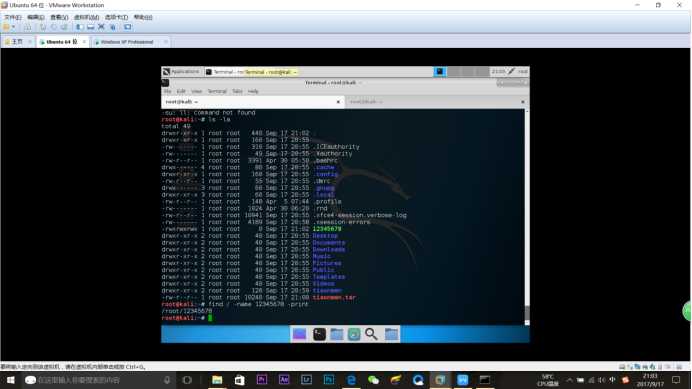
Task: Click the Cortana microphone icon
Action: pos(167,380)
